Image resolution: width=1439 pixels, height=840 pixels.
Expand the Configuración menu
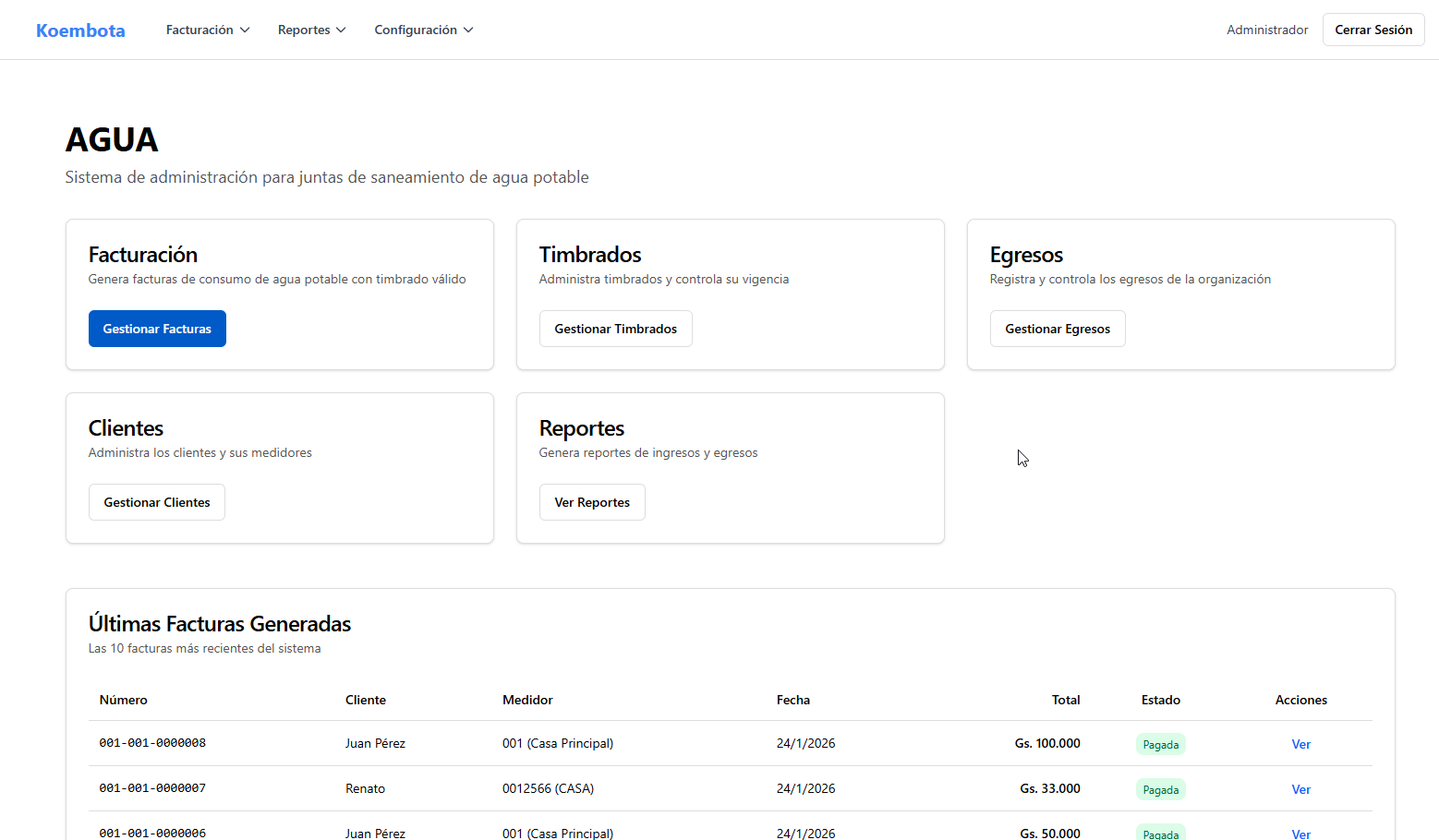pos(423,30)
